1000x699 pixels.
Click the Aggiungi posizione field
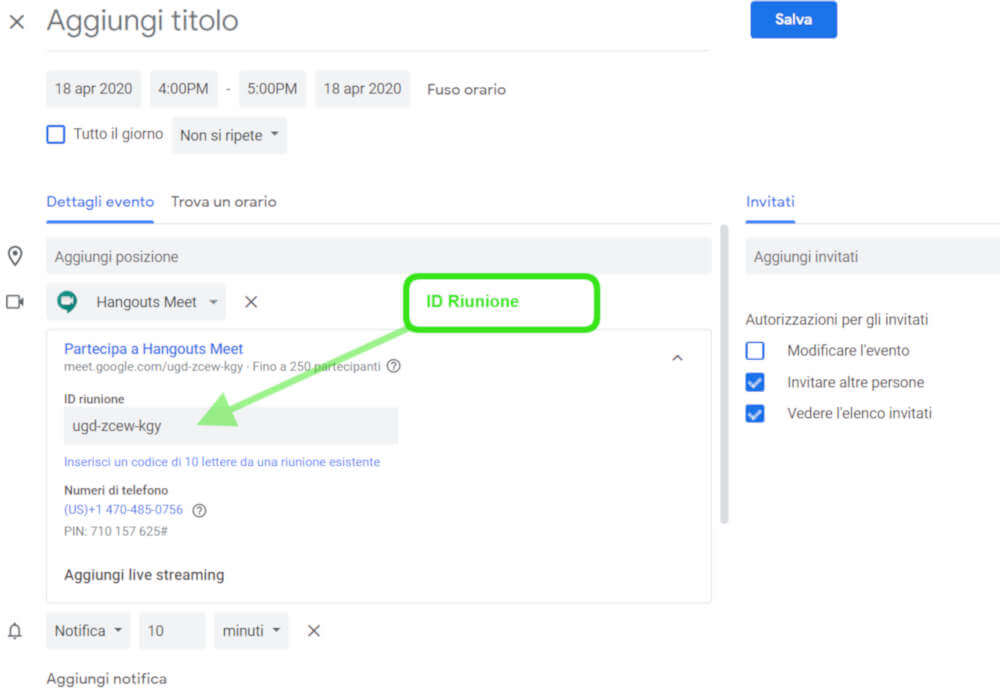378,257
